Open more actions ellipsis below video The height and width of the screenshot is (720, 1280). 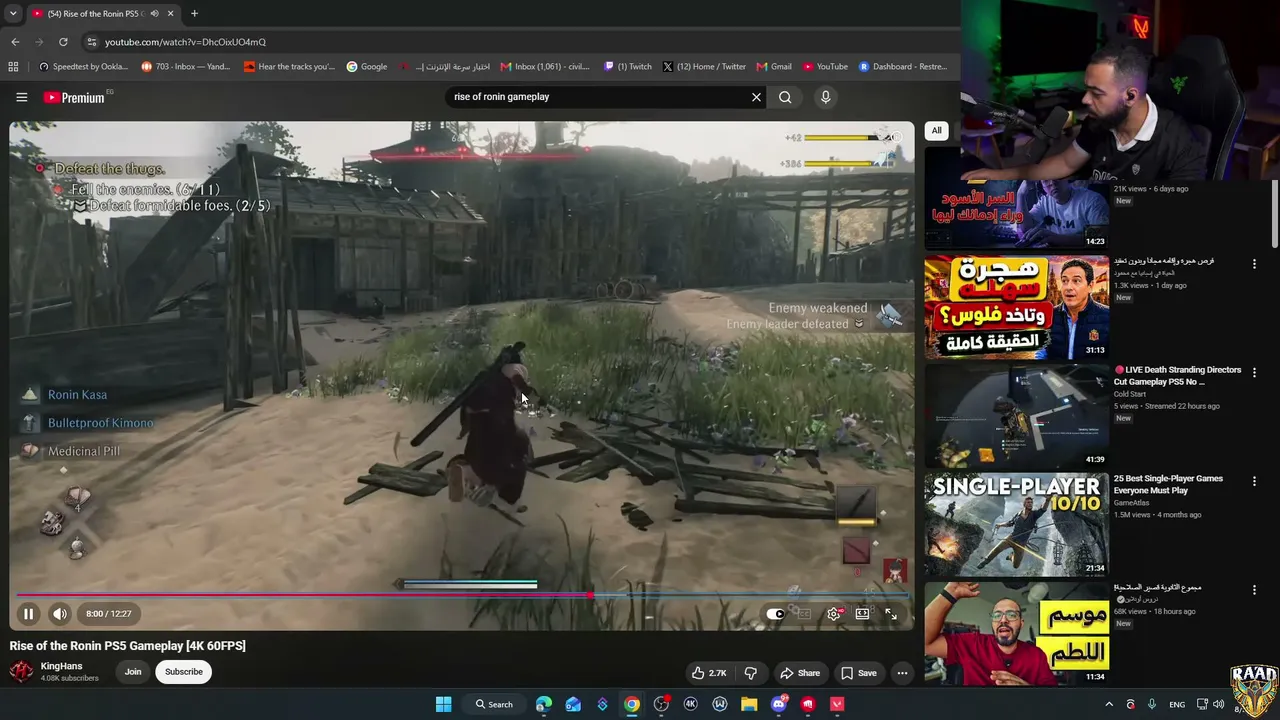(x=902, y=673)
